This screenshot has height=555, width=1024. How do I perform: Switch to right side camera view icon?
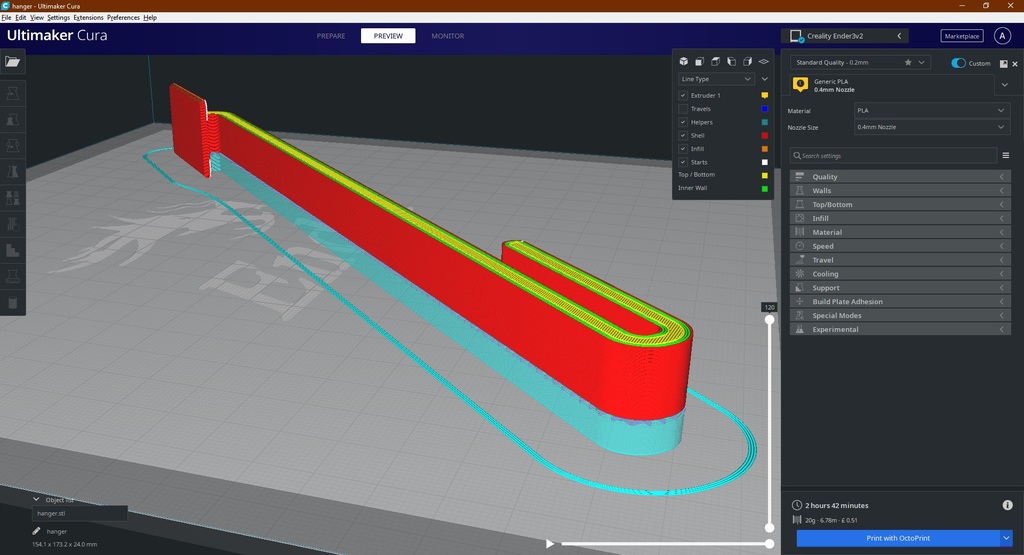[x=747, y=61]
